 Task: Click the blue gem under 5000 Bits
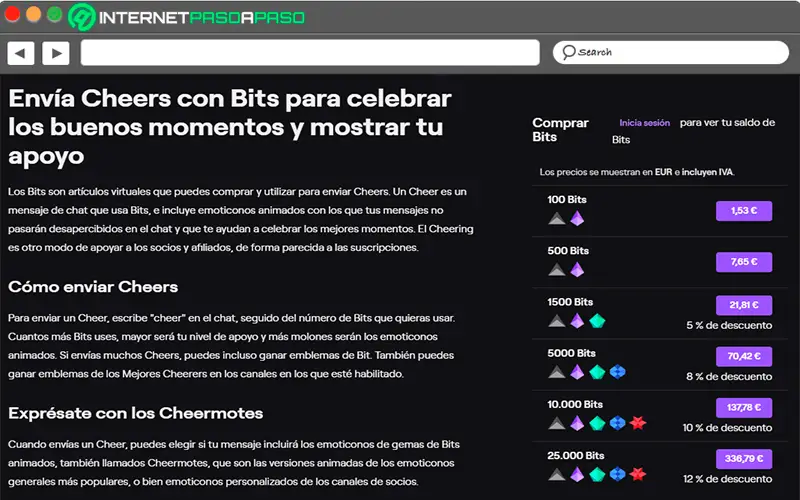[617, 372]
